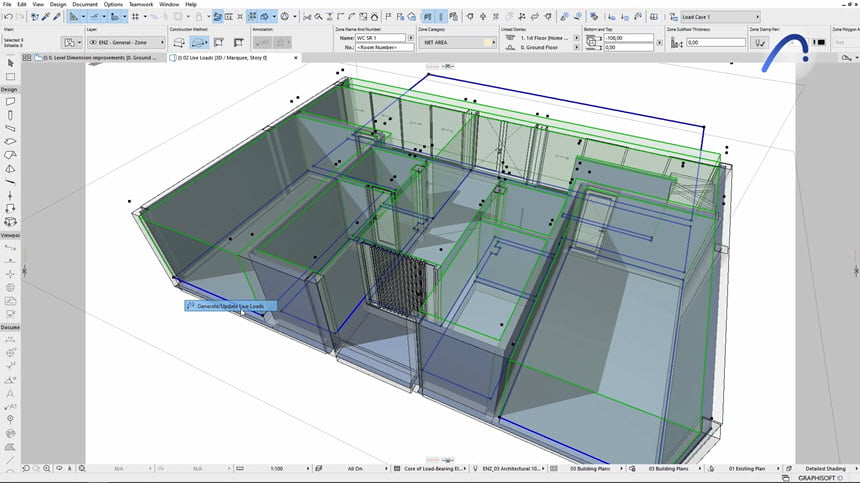This screenshot has height=483, width=860.
Task: Select the Dimension tool in toolbox
Action: click(10, 340)
